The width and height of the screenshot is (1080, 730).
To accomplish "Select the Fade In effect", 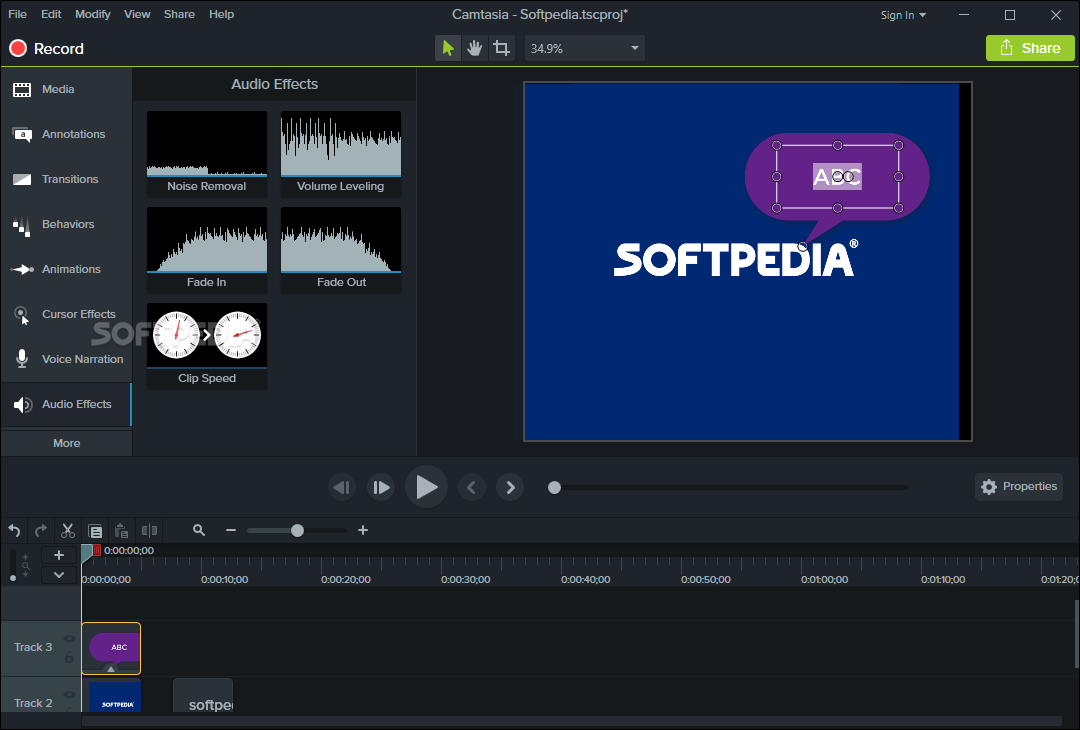I will 207,250.
